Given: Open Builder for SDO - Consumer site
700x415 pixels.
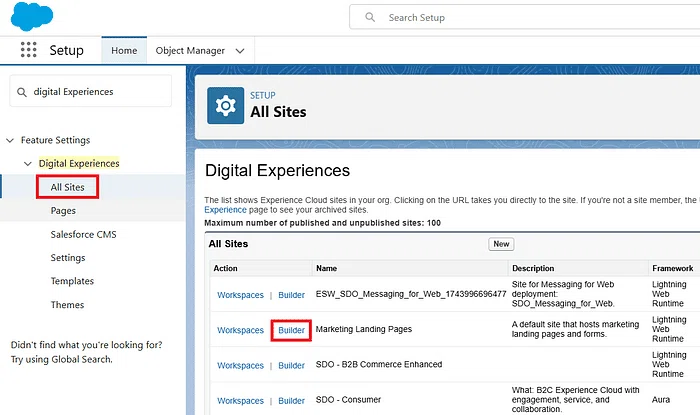Looking at the screenshot, I should (292, 401).
